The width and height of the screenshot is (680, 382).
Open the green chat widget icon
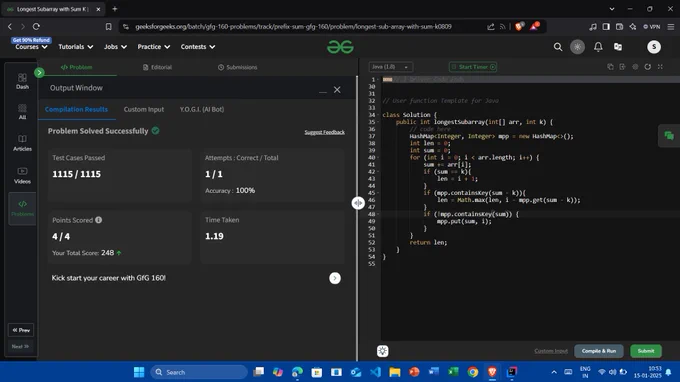pos(669,136)
